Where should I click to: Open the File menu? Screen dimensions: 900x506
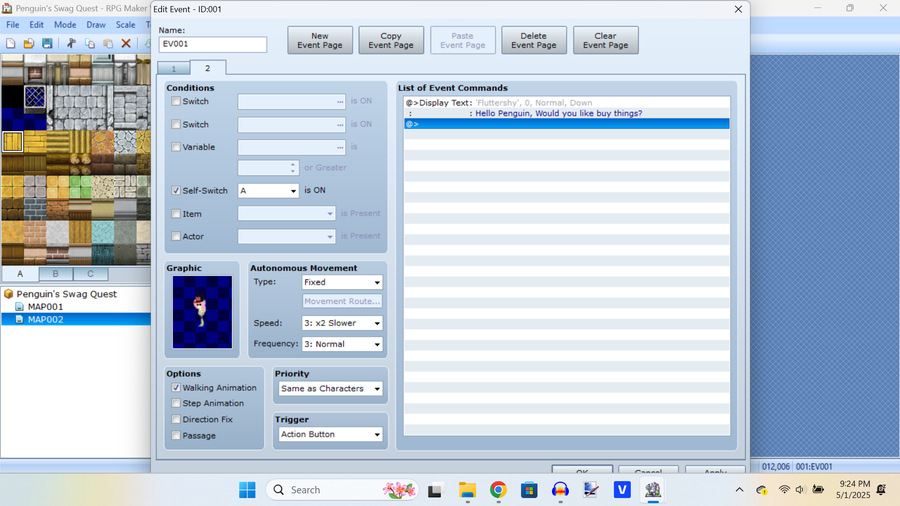[13, 25]
